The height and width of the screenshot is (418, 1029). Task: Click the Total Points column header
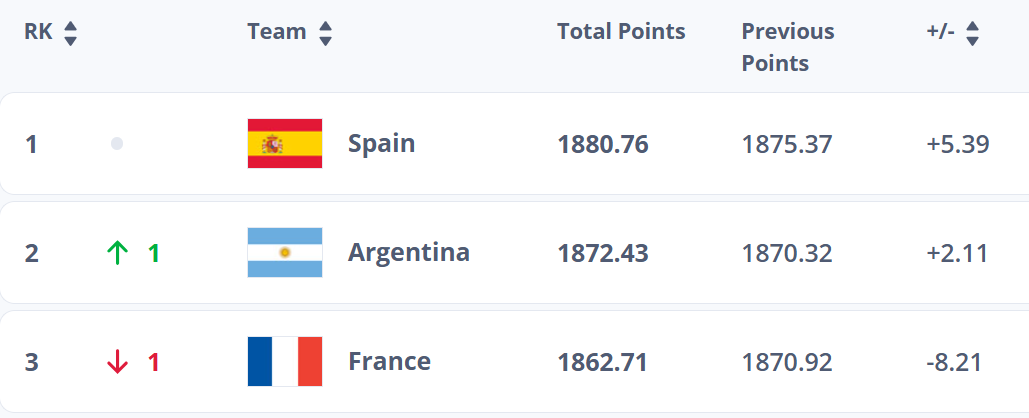tap(621, 32)
